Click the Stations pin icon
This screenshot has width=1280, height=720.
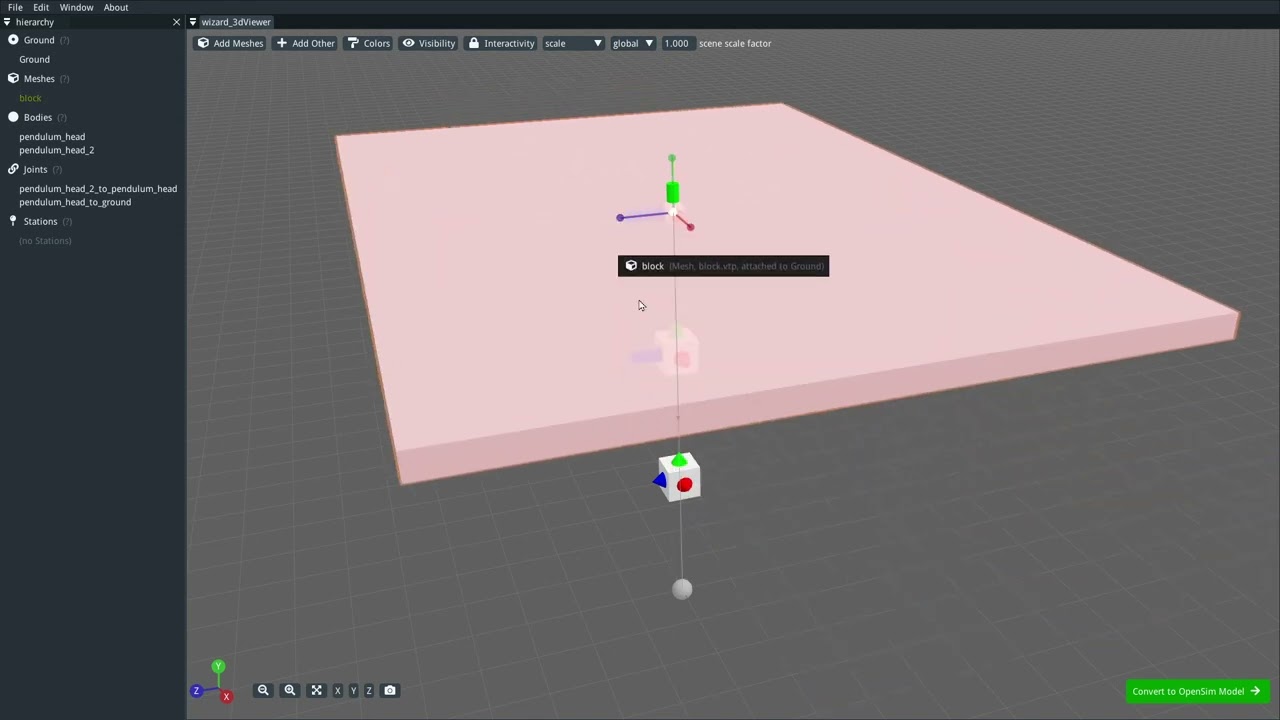pyautogui.click(x=13, y=221)
